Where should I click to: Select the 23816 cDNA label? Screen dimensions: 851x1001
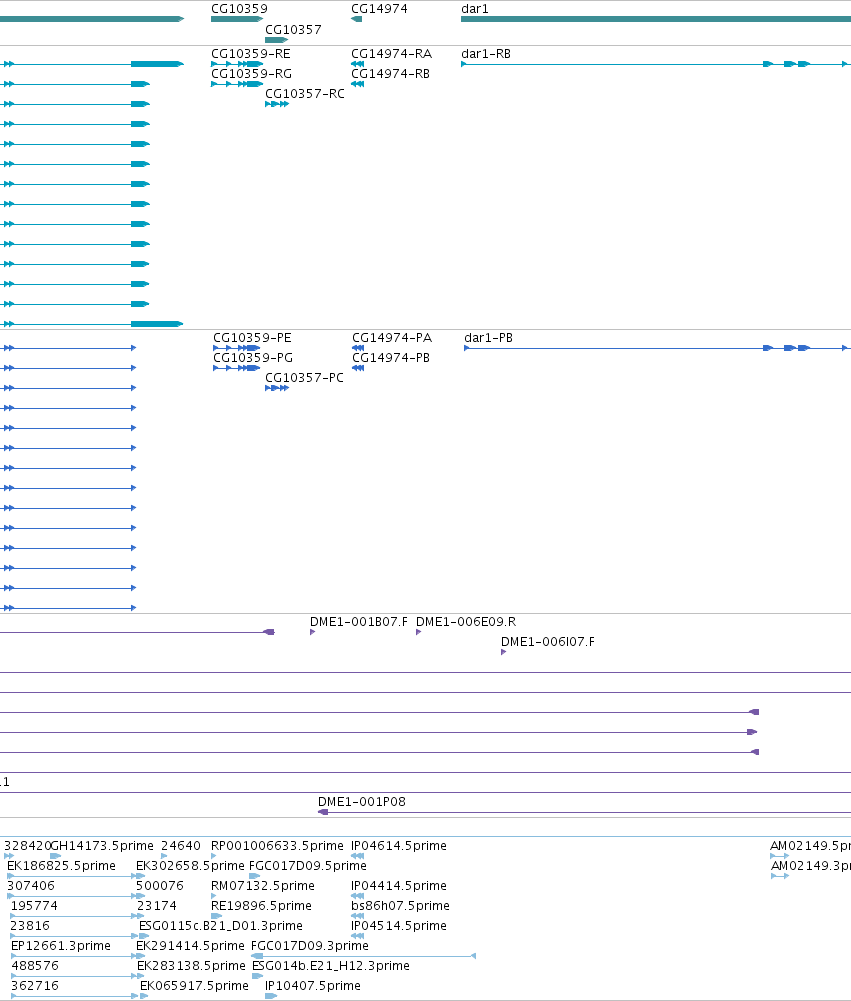pyautogui.click(x=31, y=926)
